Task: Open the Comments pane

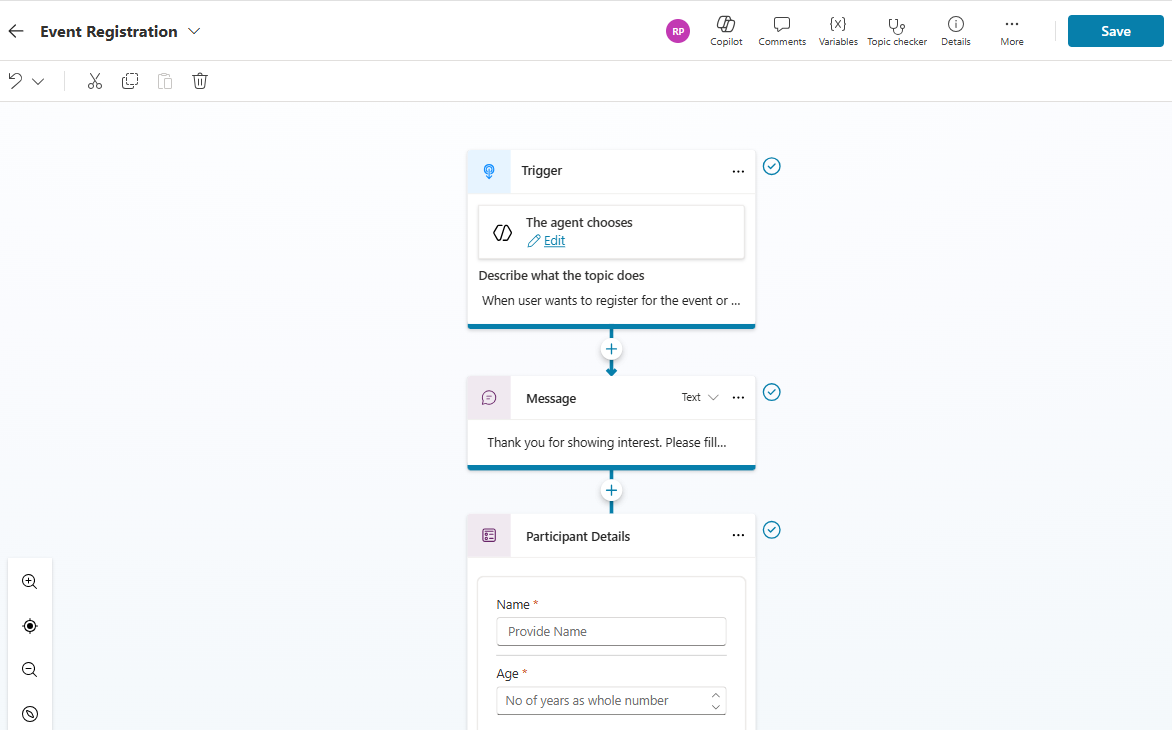Action: (782, 31)
